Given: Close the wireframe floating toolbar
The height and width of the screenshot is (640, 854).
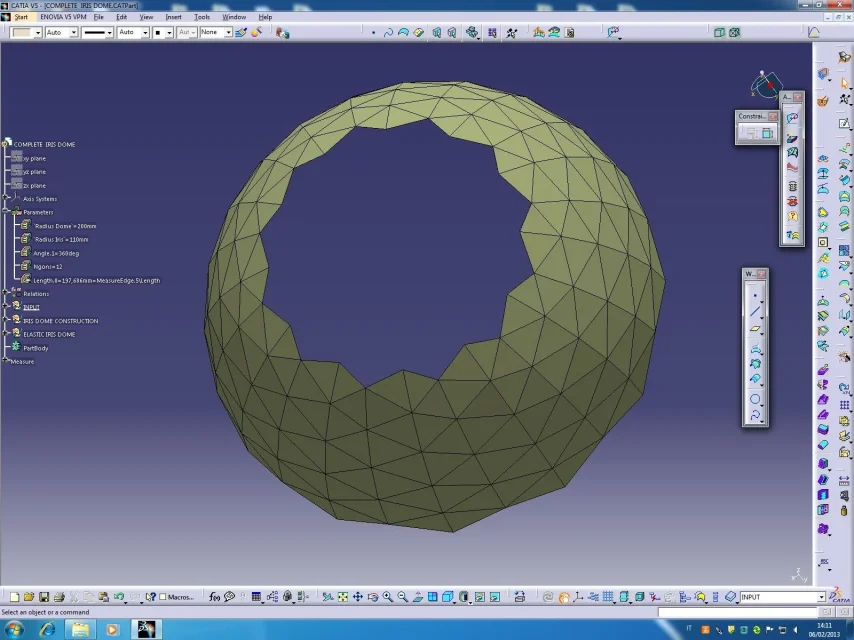Looking at the screenshot, I should [761, 274].
